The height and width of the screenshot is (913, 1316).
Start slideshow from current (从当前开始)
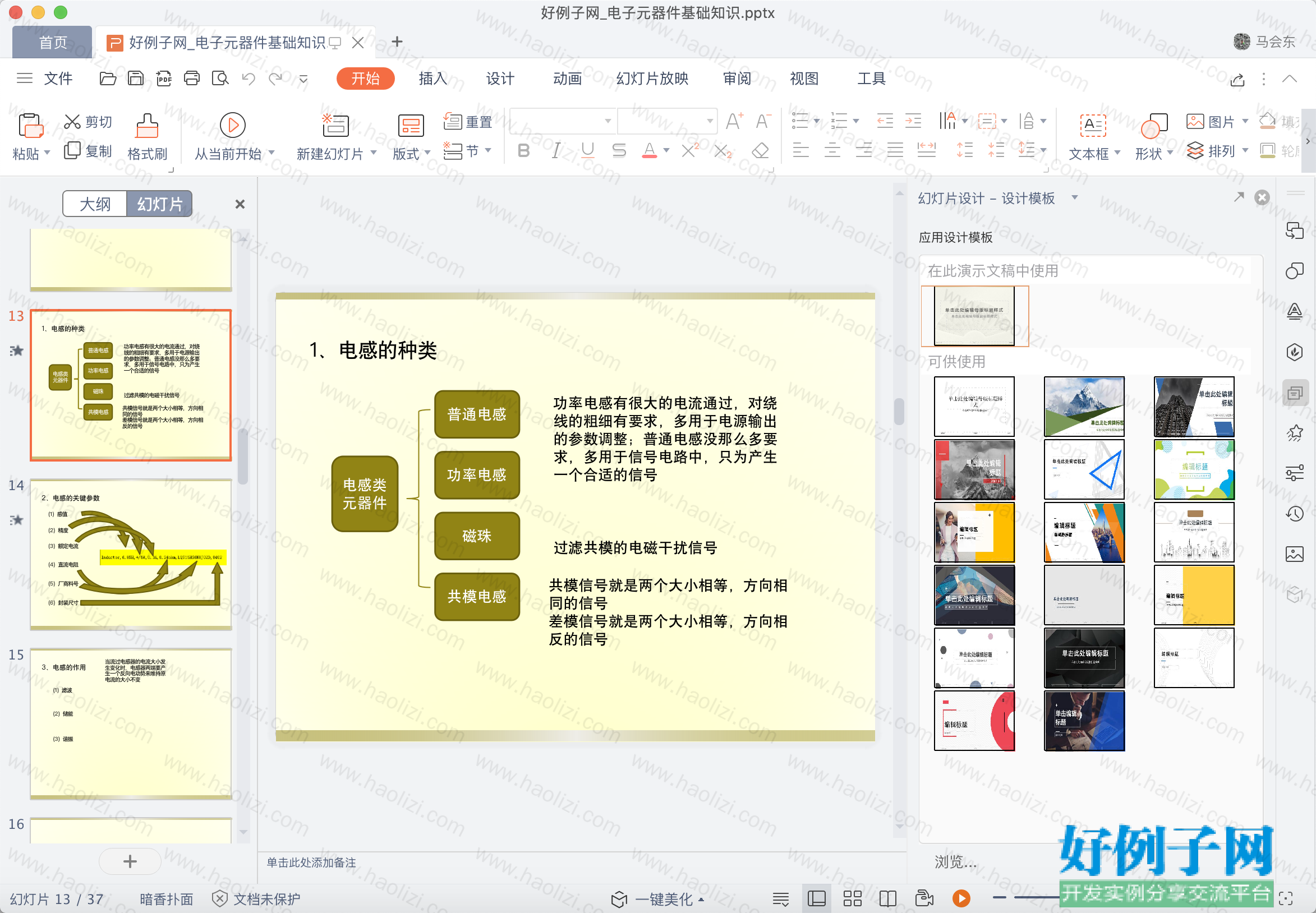[x=233, y=125]
